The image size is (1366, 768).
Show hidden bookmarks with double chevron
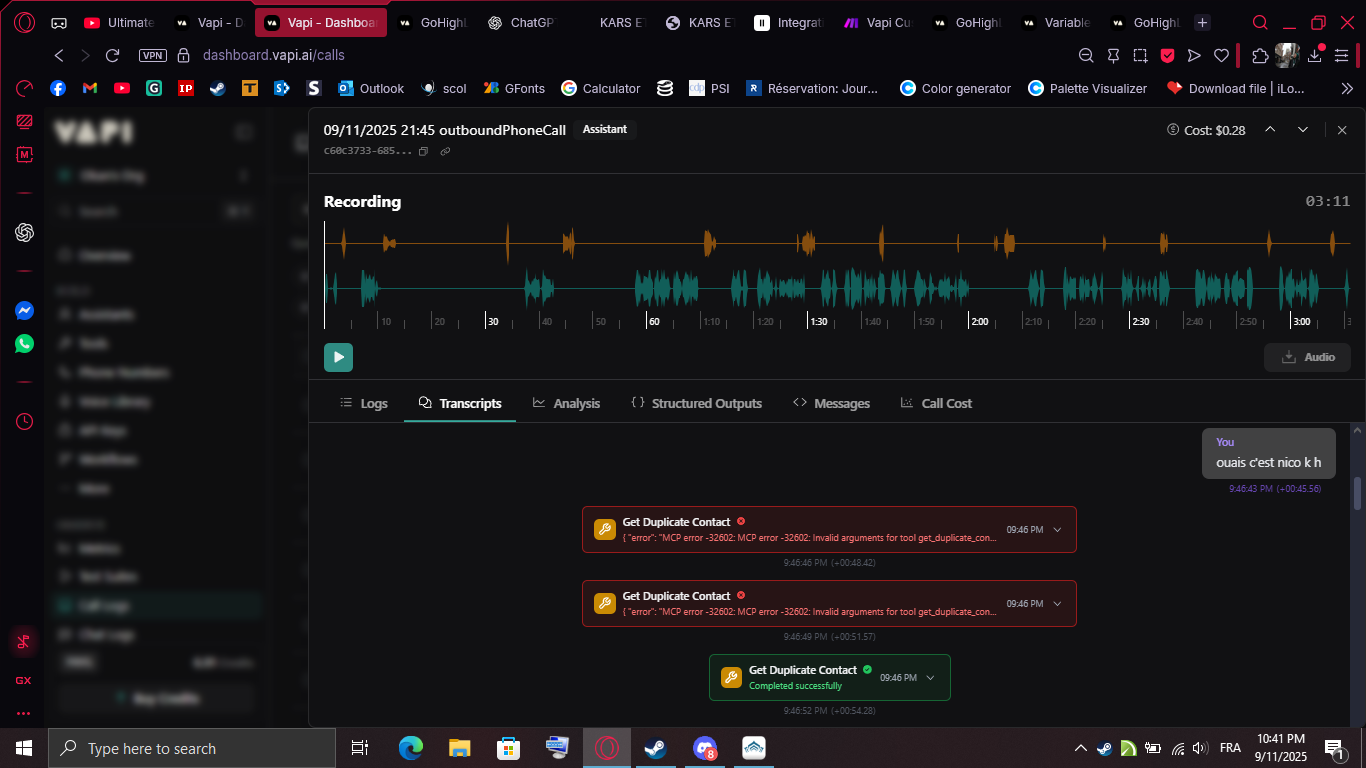click(x=1347, y=88)
